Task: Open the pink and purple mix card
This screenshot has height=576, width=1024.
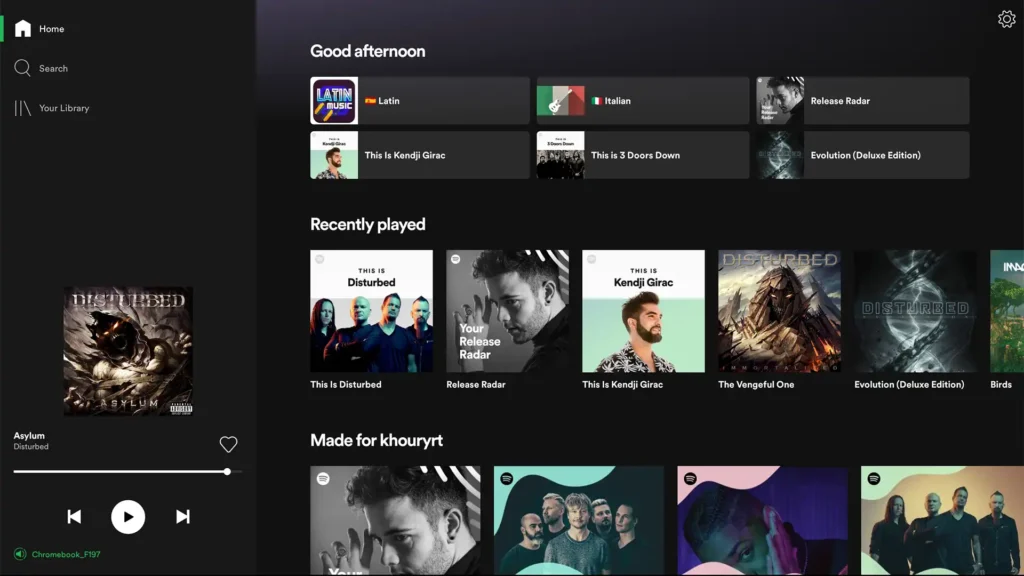Action: [x=763, y=520]
